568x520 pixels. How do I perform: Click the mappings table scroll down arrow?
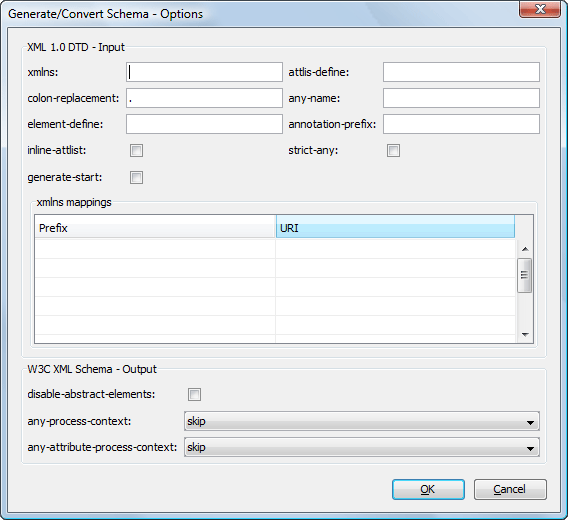[x=525, y=334]
